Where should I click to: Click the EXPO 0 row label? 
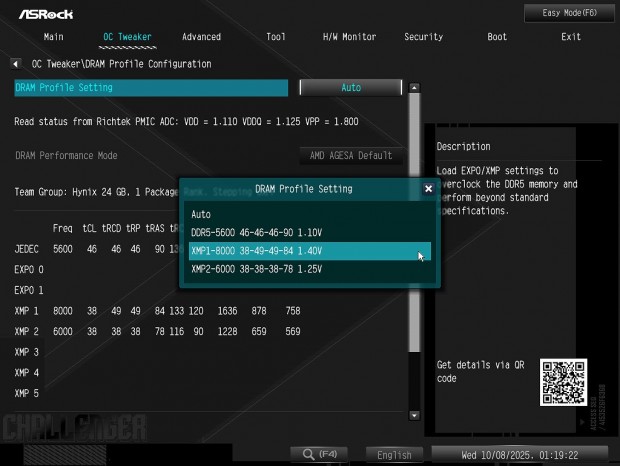[x=29, y=270]
